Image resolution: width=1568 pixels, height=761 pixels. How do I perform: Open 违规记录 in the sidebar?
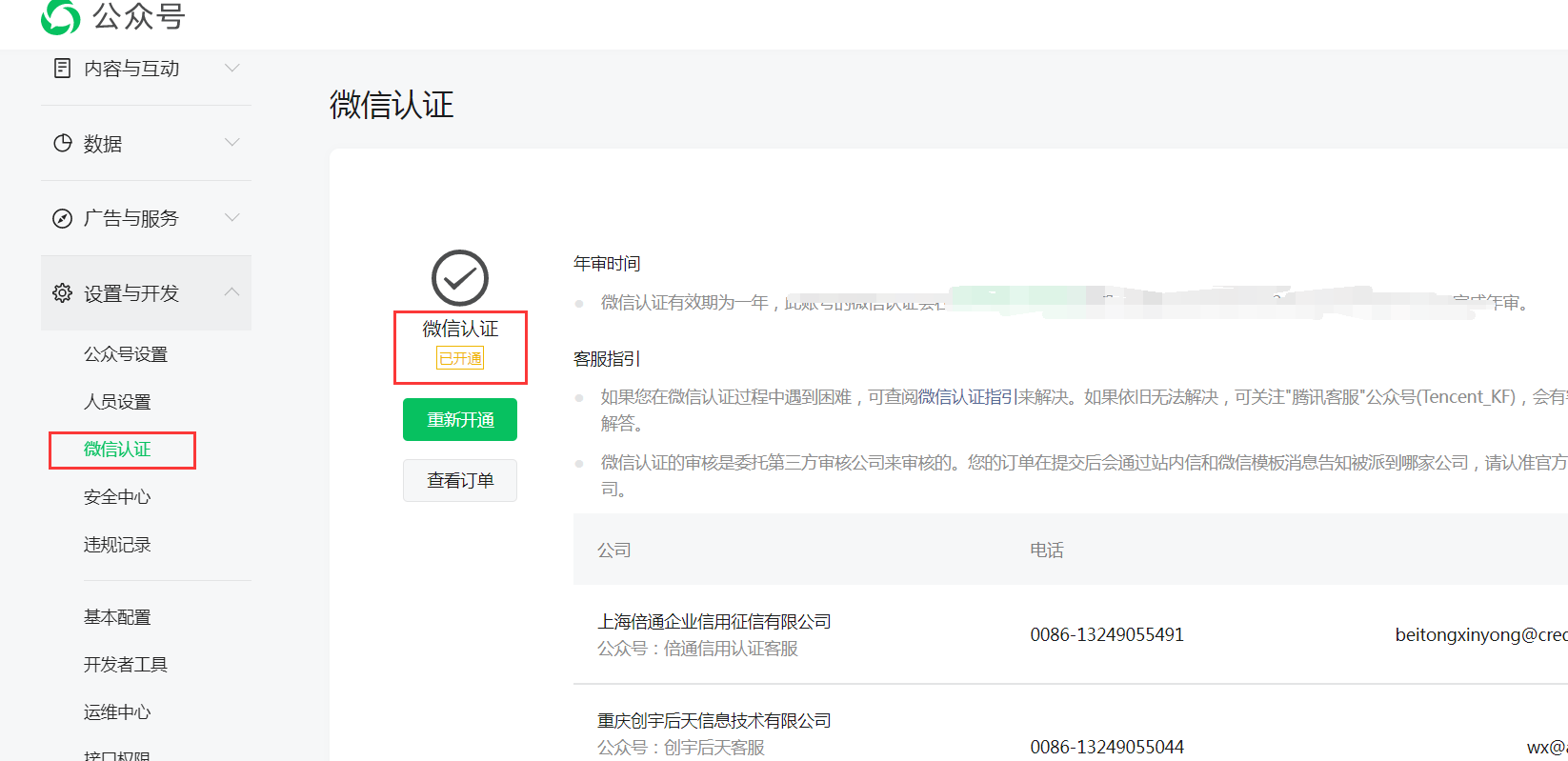117,545
